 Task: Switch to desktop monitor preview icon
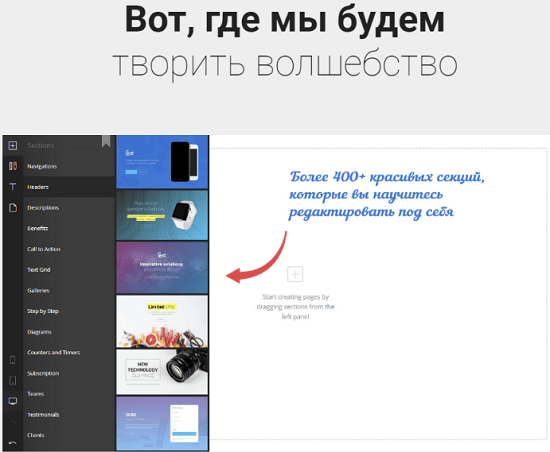(13, 401)
